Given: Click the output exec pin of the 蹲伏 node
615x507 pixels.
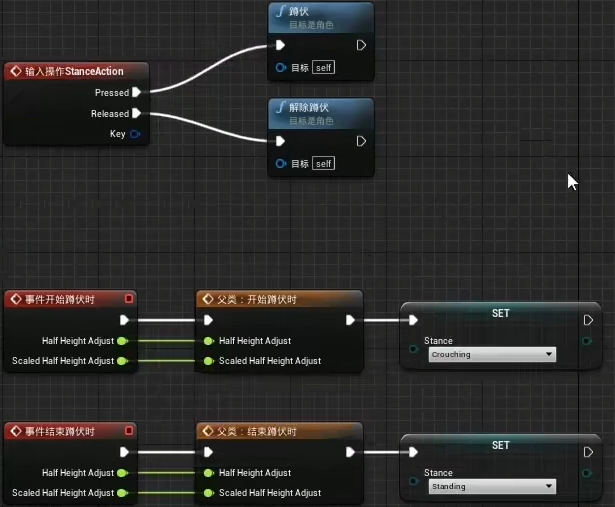Looking at the screenshot, I should 361,45.
